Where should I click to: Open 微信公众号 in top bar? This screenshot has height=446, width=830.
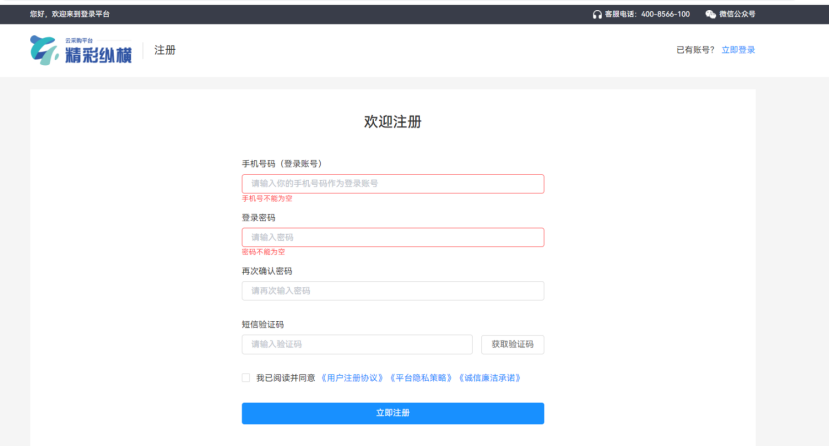(737, 14)
